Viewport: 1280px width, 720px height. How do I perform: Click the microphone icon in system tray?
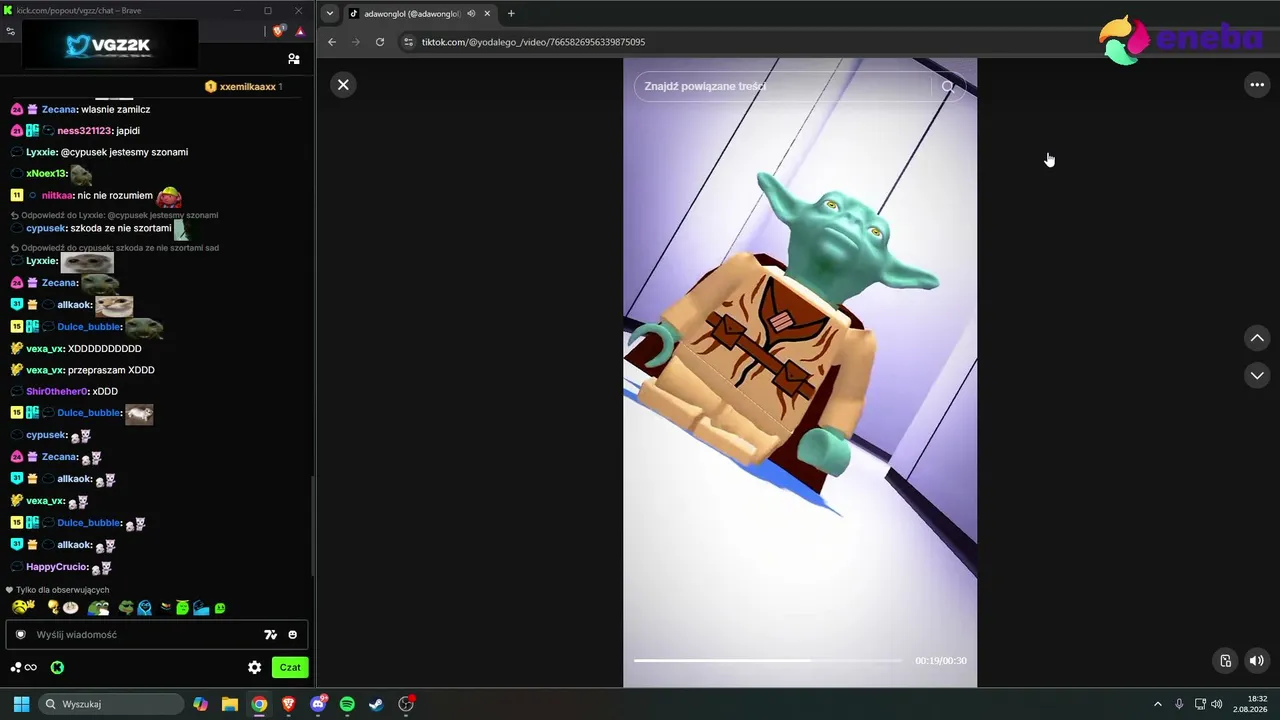[x=1179, y=704]
